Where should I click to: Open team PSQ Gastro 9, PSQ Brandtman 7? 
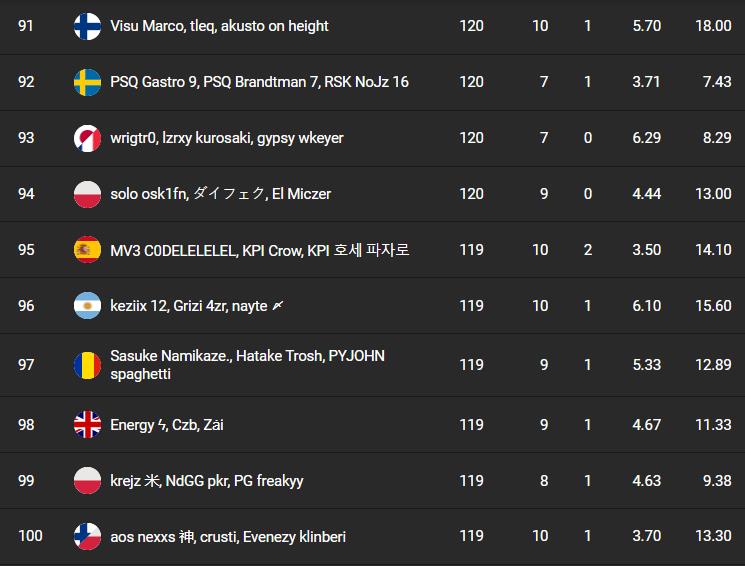click(259, 82)
